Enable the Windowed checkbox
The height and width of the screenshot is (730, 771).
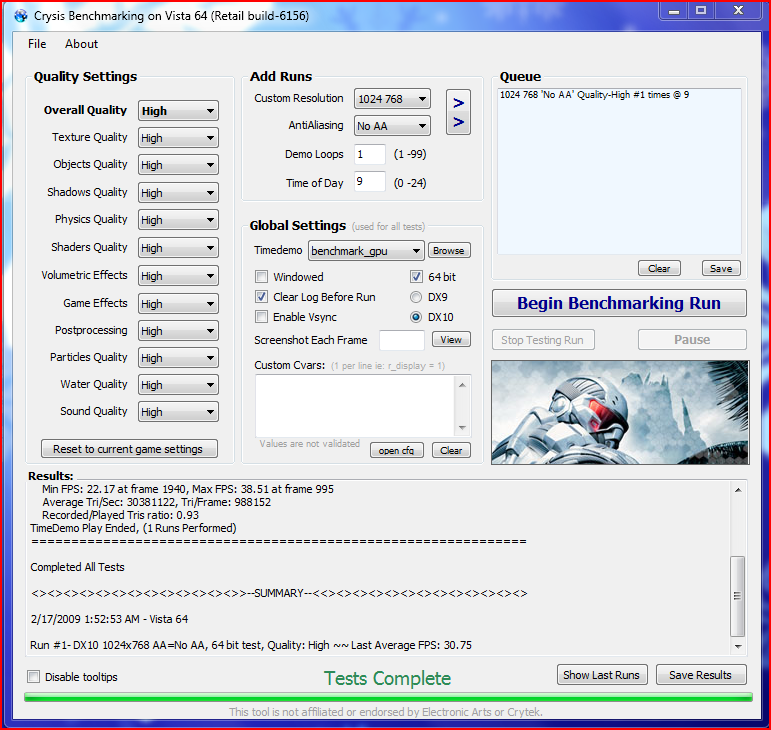point(262,277)
